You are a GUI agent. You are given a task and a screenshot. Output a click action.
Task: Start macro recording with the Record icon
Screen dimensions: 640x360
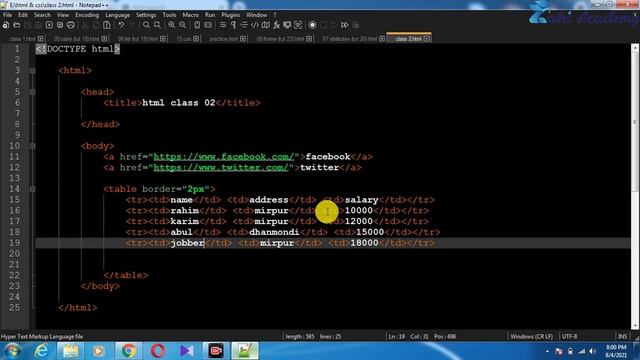pos(312,25)
